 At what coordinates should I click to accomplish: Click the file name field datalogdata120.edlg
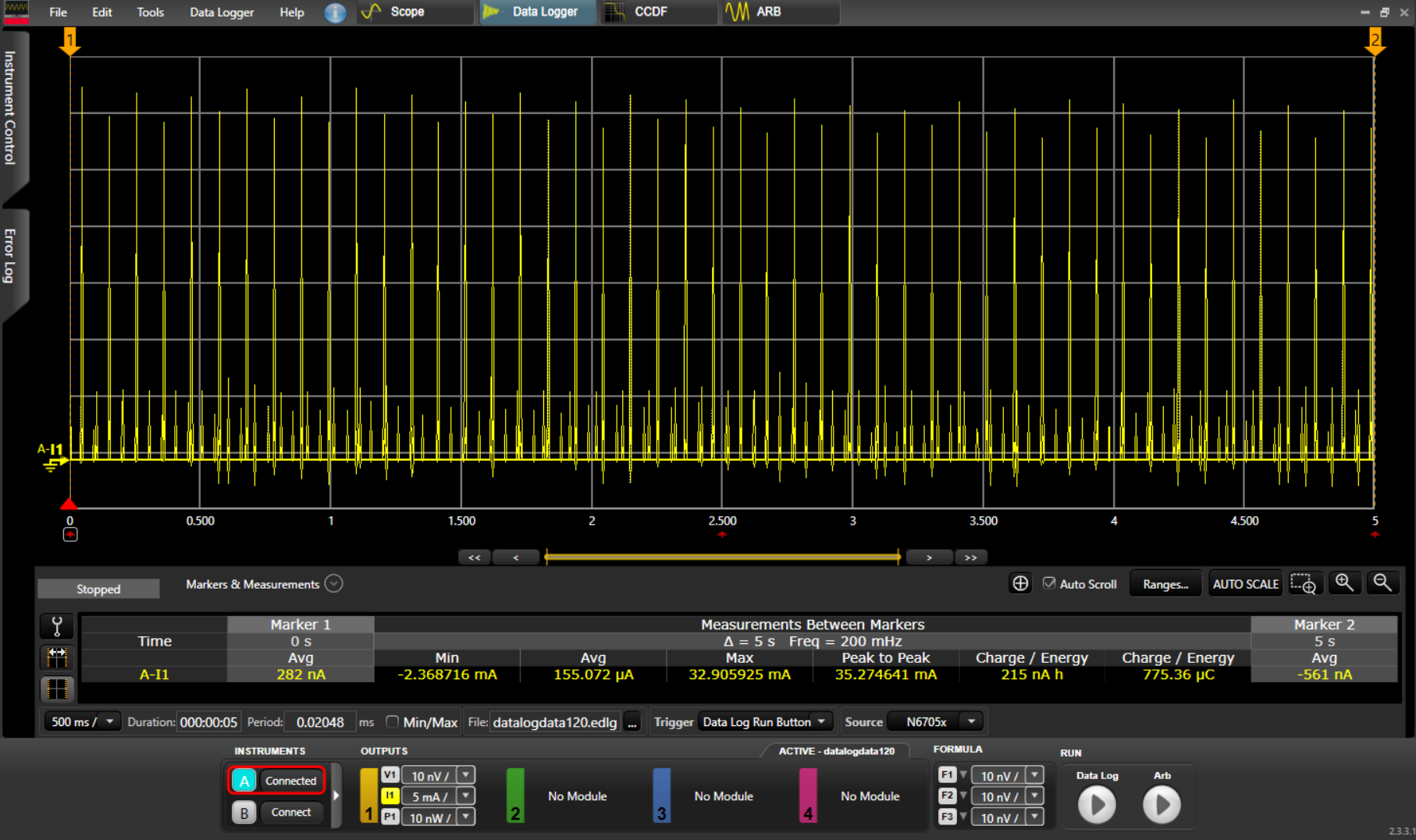point(555,722)
